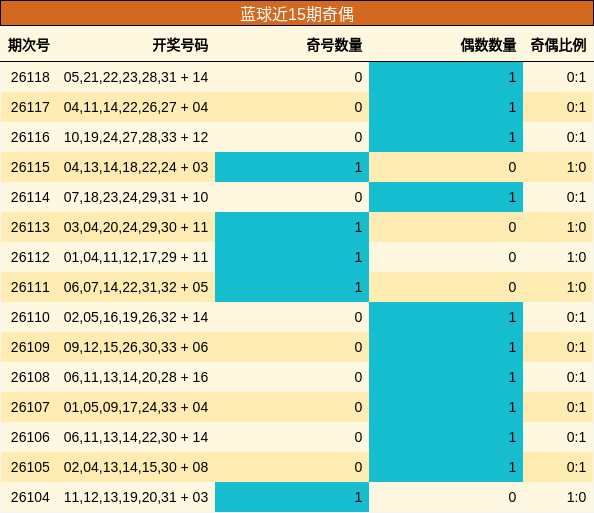Click the 0:1 ratio in row 26118
The height and width of the screenshot is (513, 594).
(x=576, y=77)
